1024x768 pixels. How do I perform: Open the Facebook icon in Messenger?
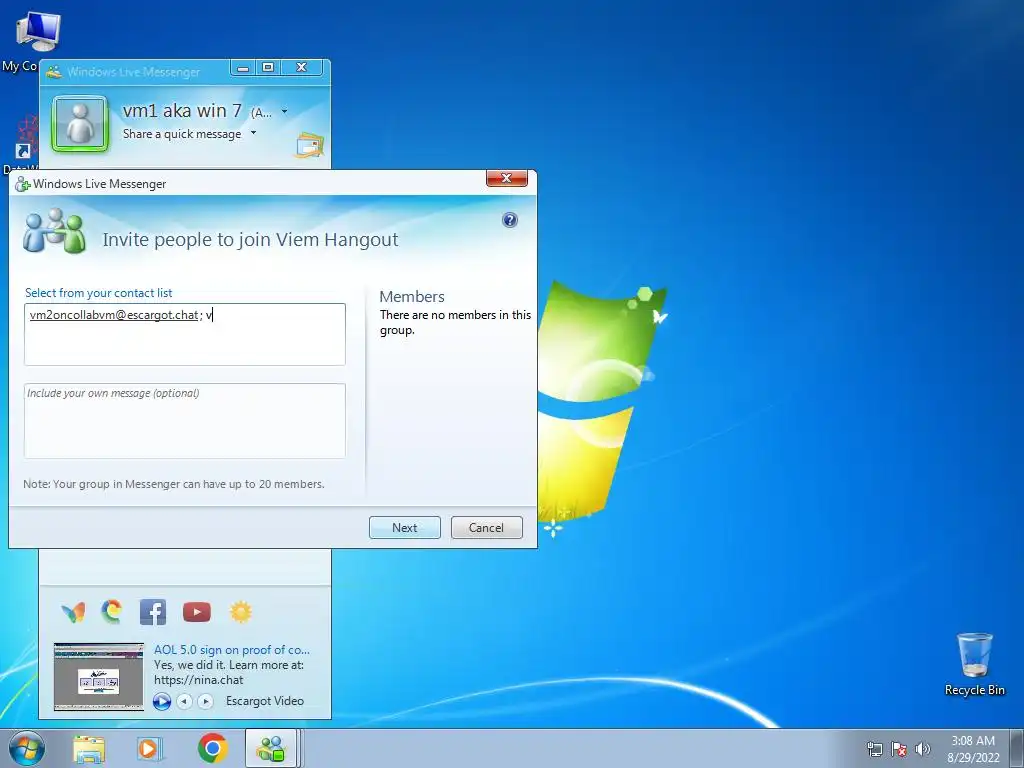153,612
